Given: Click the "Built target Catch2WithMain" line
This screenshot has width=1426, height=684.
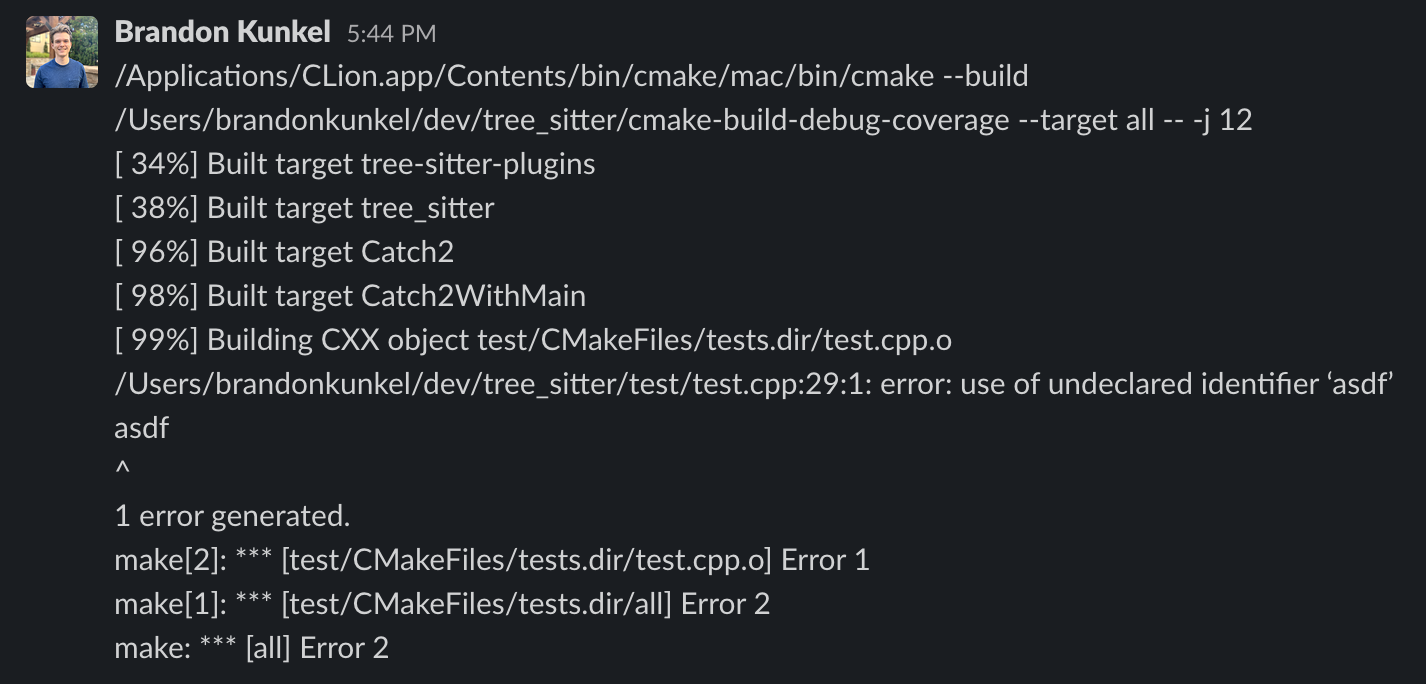Looking at the screenshot, I should click(350, 296).
